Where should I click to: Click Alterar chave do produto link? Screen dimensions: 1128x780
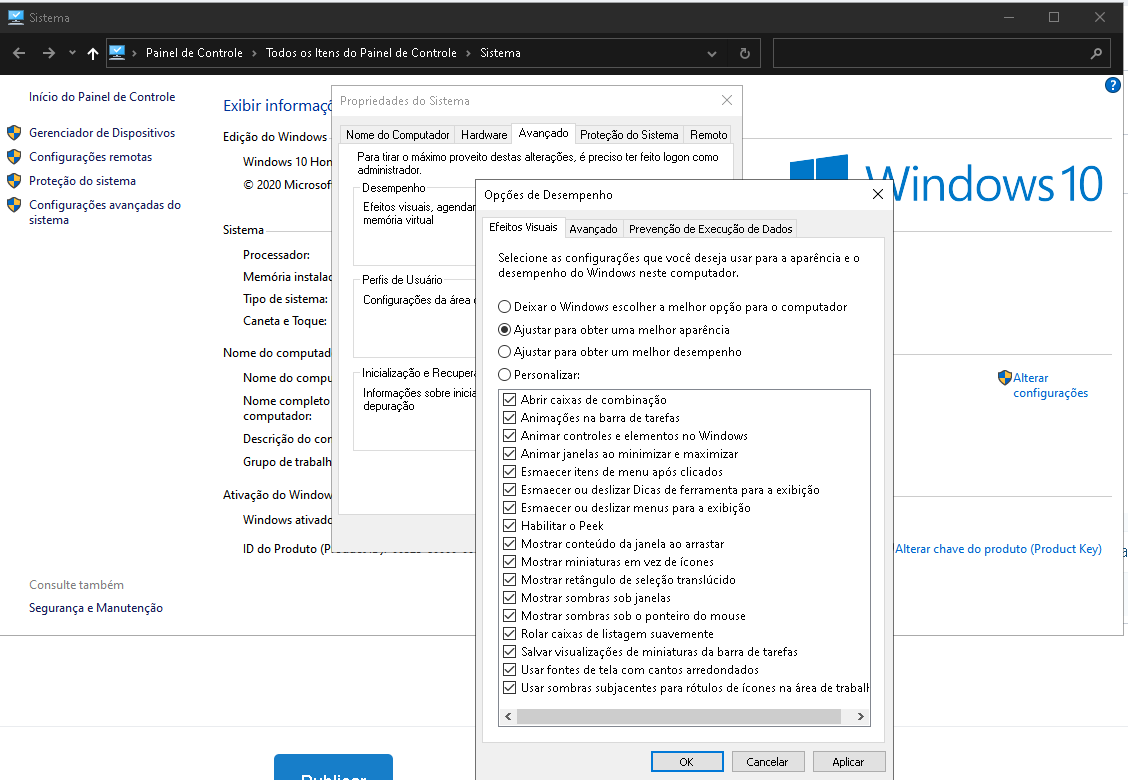[998, 549]
